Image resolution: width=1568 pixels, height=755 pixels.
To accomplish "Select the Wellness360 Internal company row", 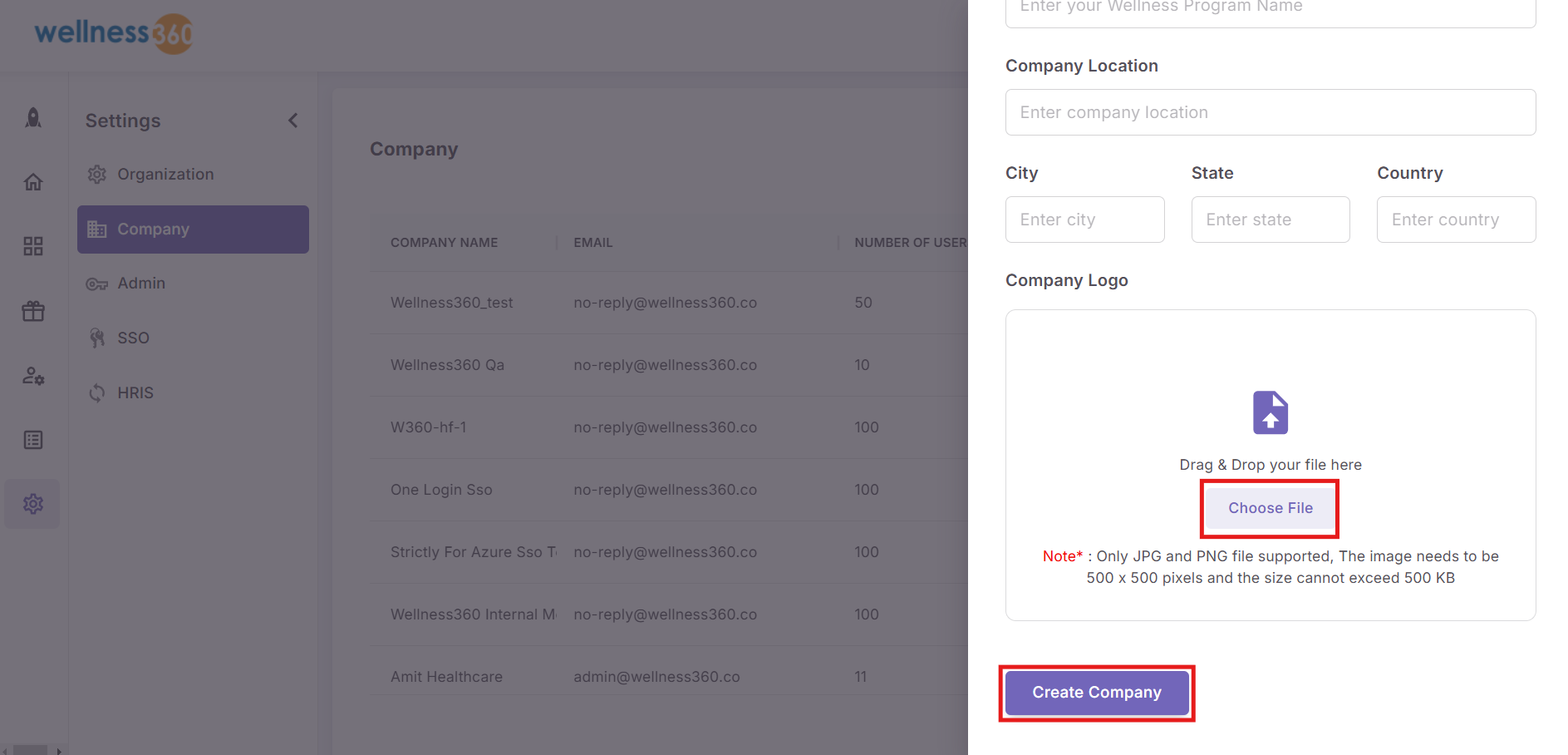I will [x=669, y=614].
